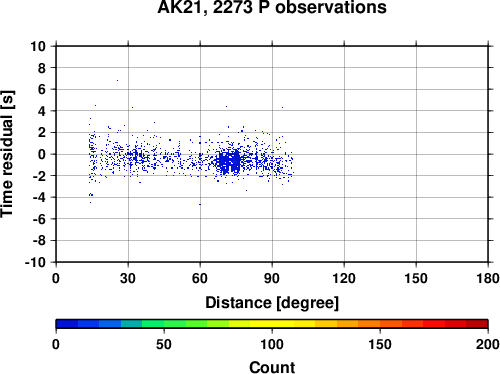Click the outlier point near 6.8 seconds
Viewport: 500px width, 374px height.
(x=117, y=80)
